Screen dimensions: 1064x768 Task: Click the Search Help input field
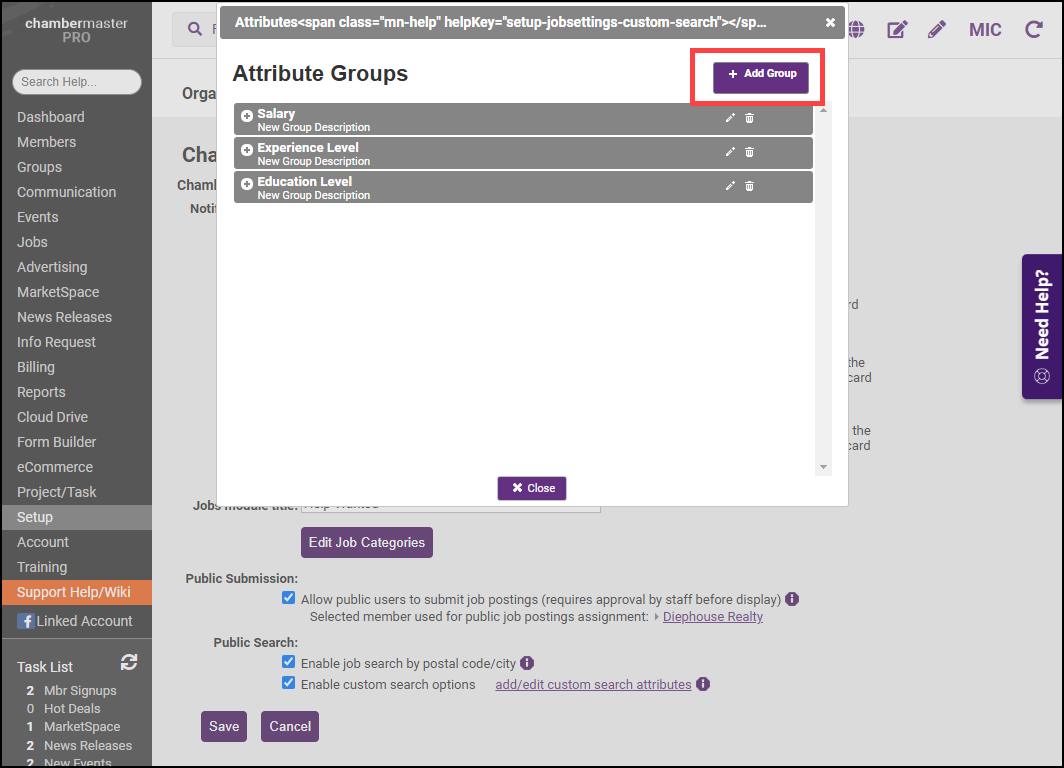[76, 82]
